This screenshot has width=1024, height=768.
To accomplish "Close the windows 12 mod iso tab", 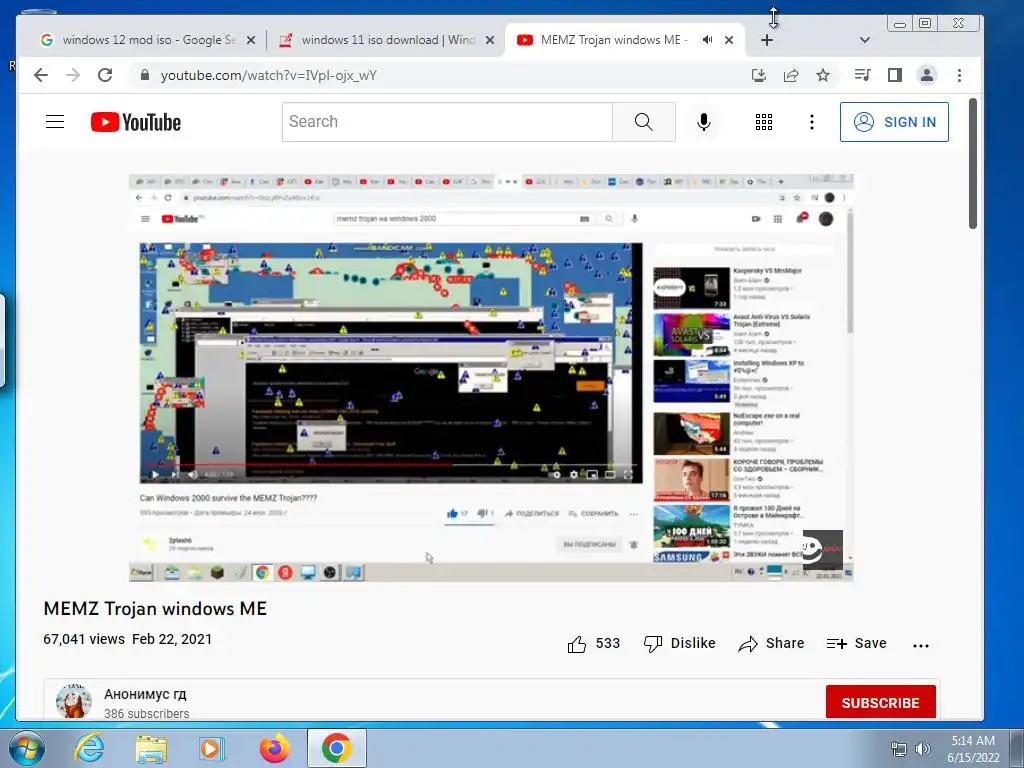I will click(x=251, y=40).
